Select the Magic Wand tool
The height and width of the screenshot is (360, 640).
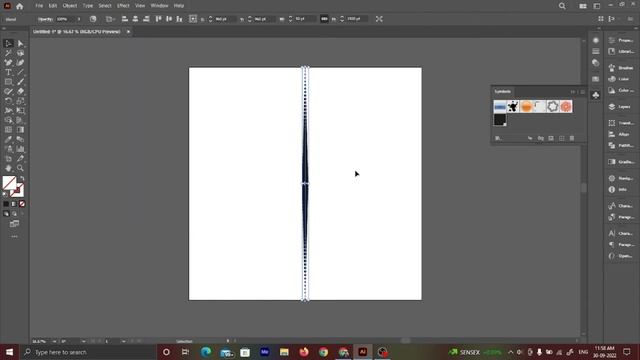pyautogui.click(x=8, y=53)
